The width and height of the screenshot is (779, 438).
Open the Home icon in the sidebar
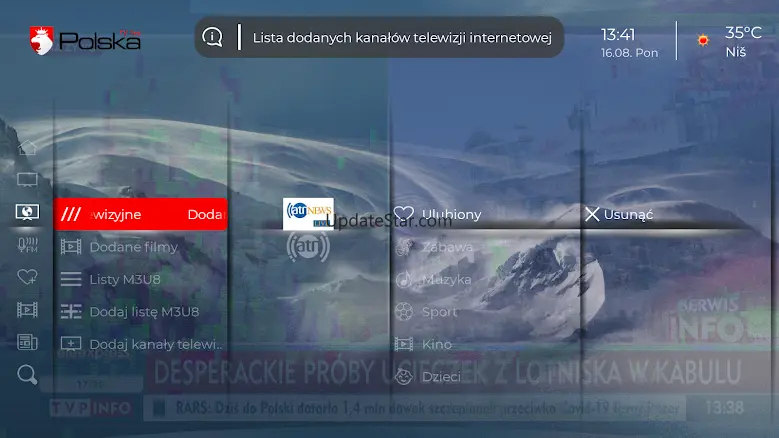coord(27,147)
